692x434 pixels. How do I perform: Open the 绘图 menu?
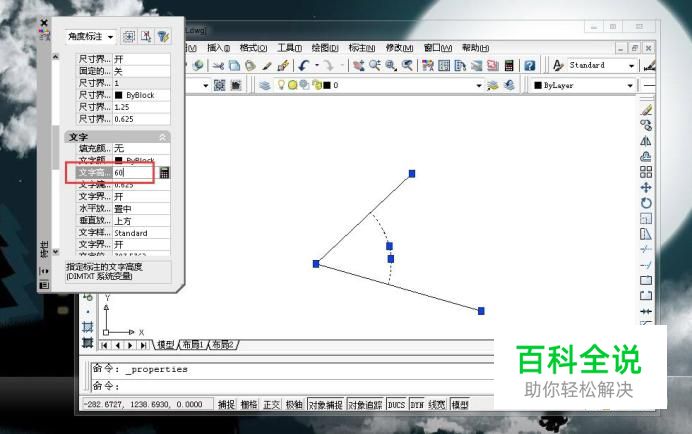pyautogui.click(x=325, y=48)
